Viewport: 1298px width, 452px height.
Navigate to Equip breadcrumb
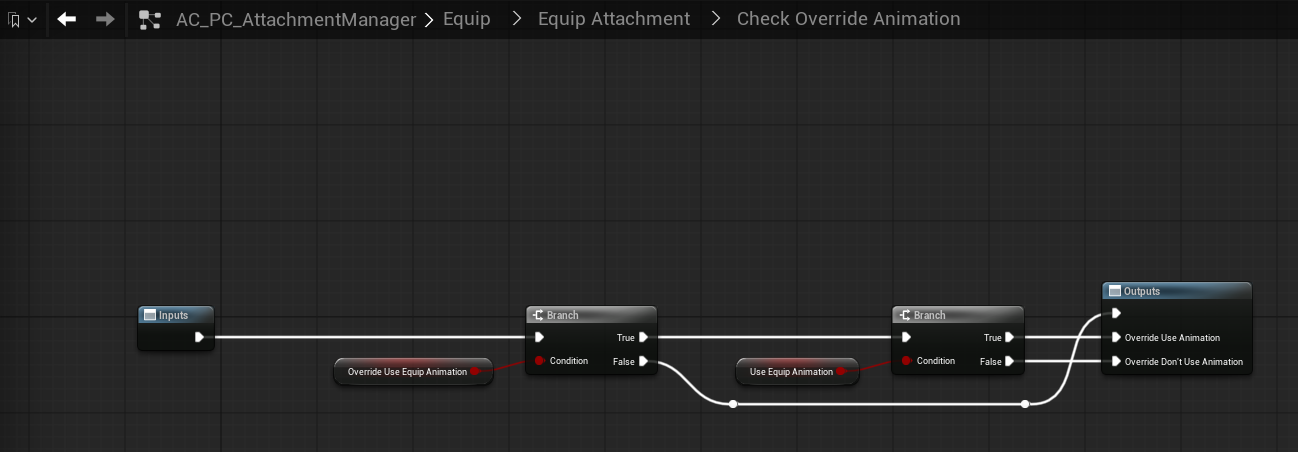coord(467,19)
